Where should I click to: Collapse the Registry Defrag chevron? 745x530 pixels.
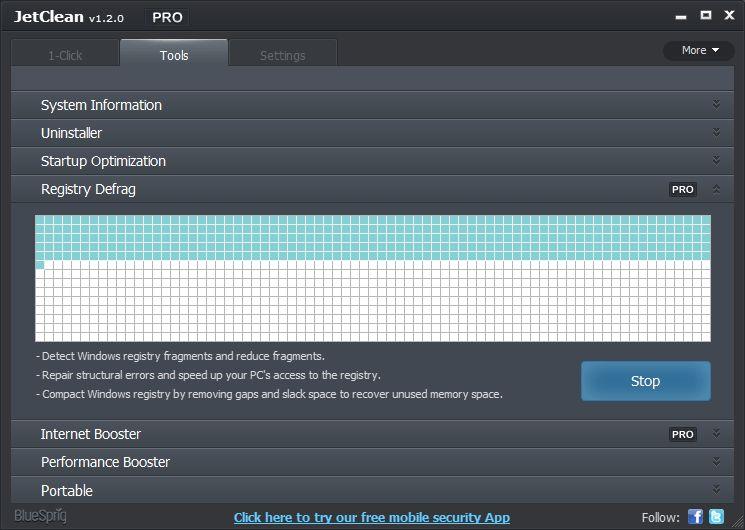point(716,190)
